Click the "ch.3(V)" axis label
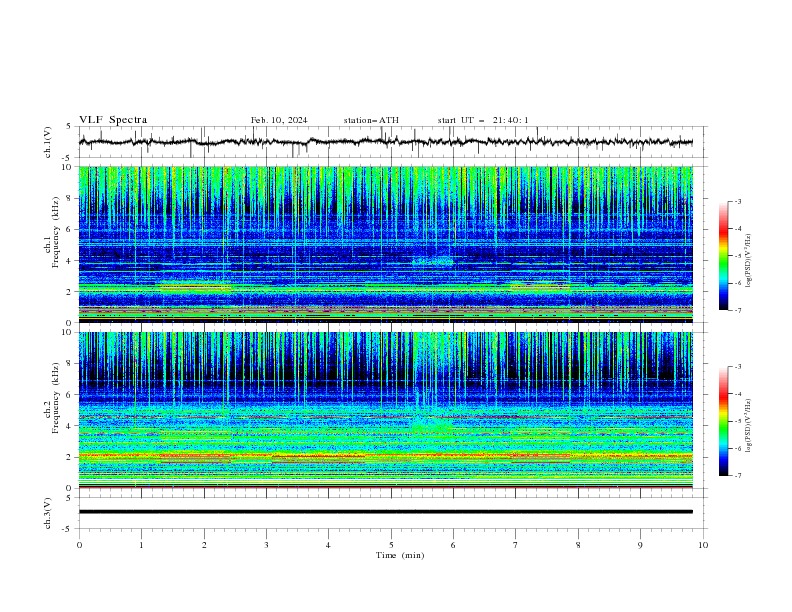Screen dimensions: 792x612 pos(48,513)
